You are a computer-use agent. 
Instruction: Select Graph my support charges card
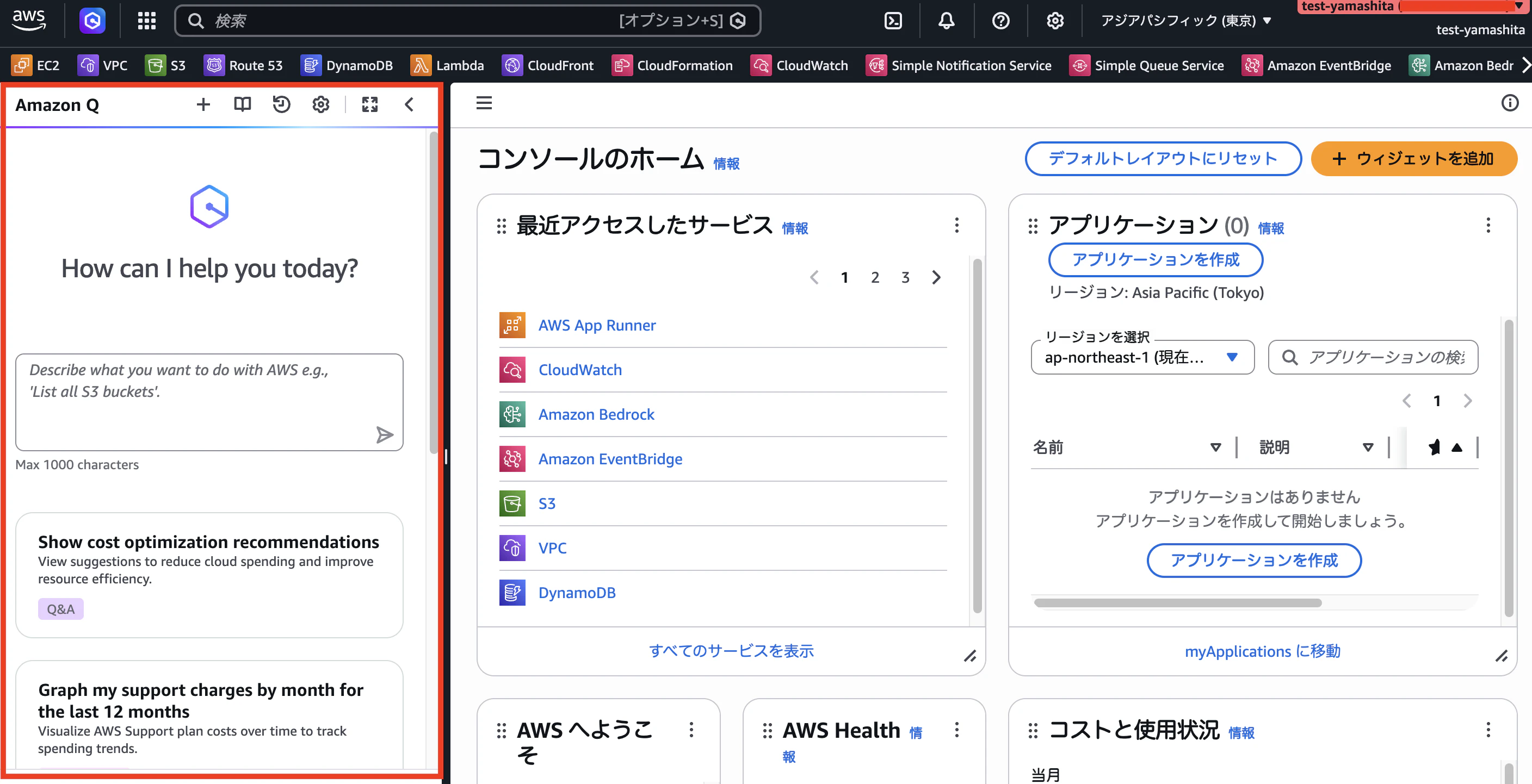tap(209, 714)
